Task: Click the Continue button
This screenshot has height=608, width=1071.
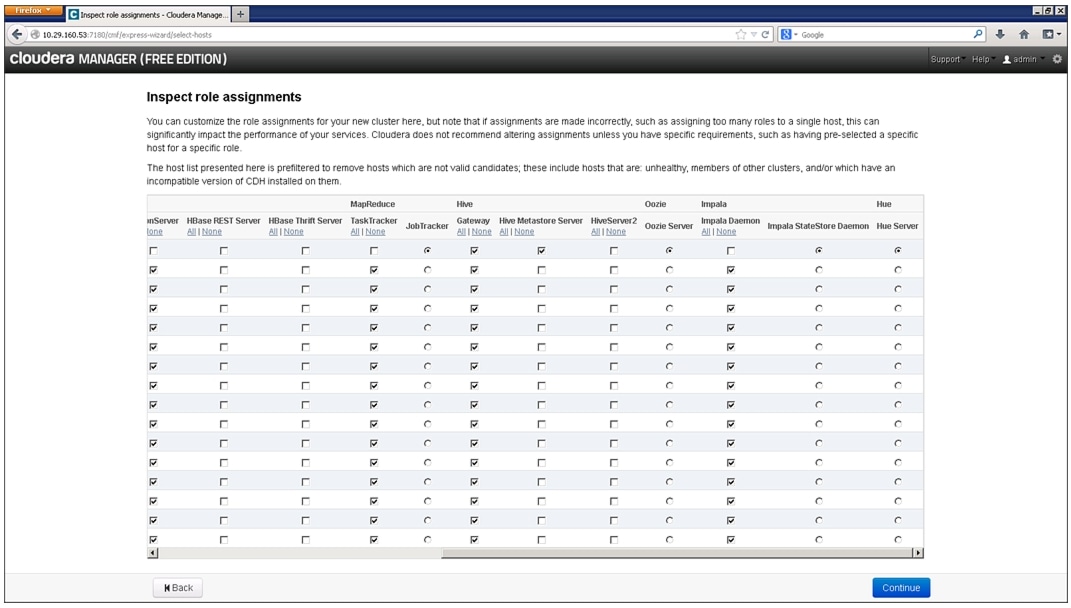Action: point(900,588)
